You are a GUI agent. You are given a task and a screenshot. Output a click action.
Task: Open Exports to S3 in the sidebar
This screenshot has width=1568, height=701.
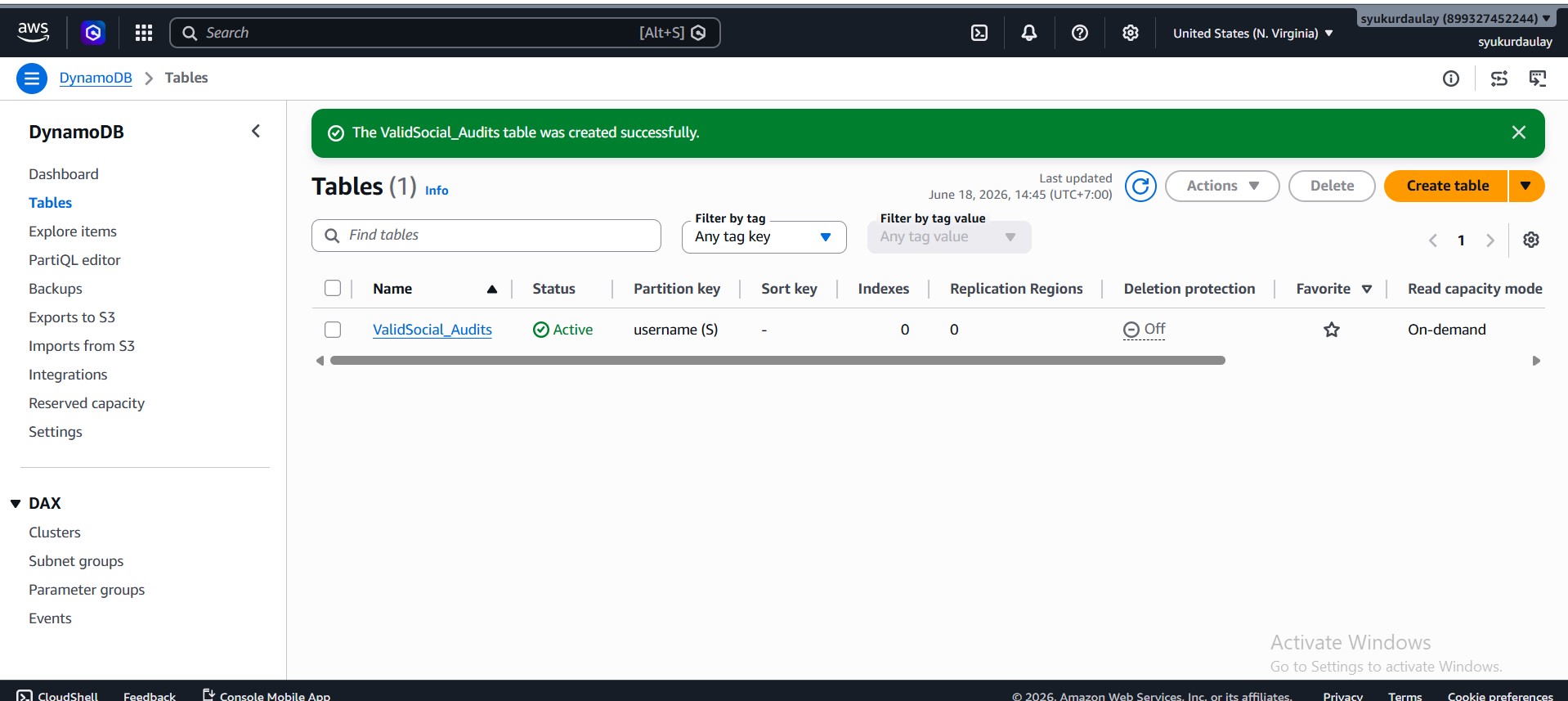[x=72, y=317]
